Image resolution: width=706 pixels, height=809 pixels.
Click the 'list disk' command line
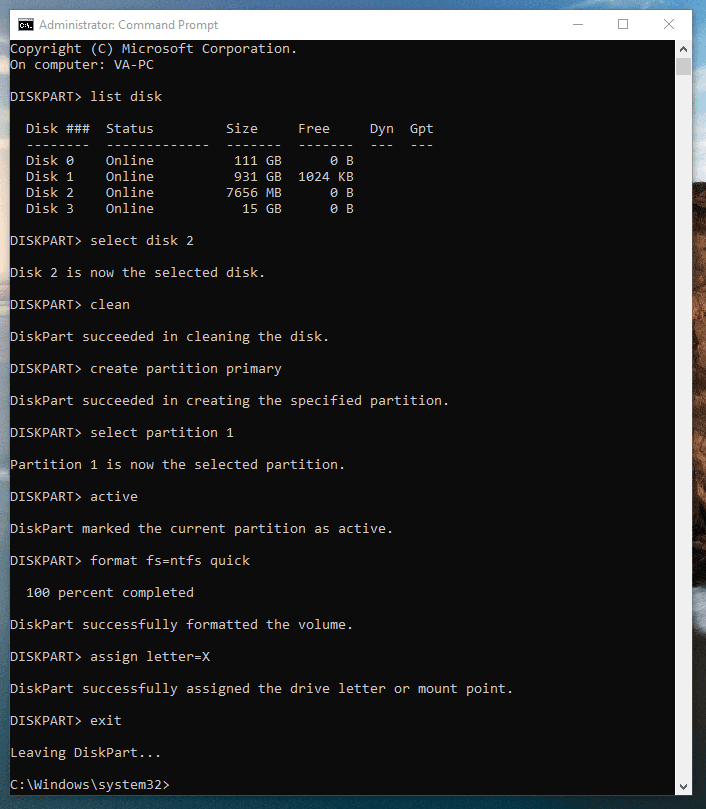[x=86, y=97]
